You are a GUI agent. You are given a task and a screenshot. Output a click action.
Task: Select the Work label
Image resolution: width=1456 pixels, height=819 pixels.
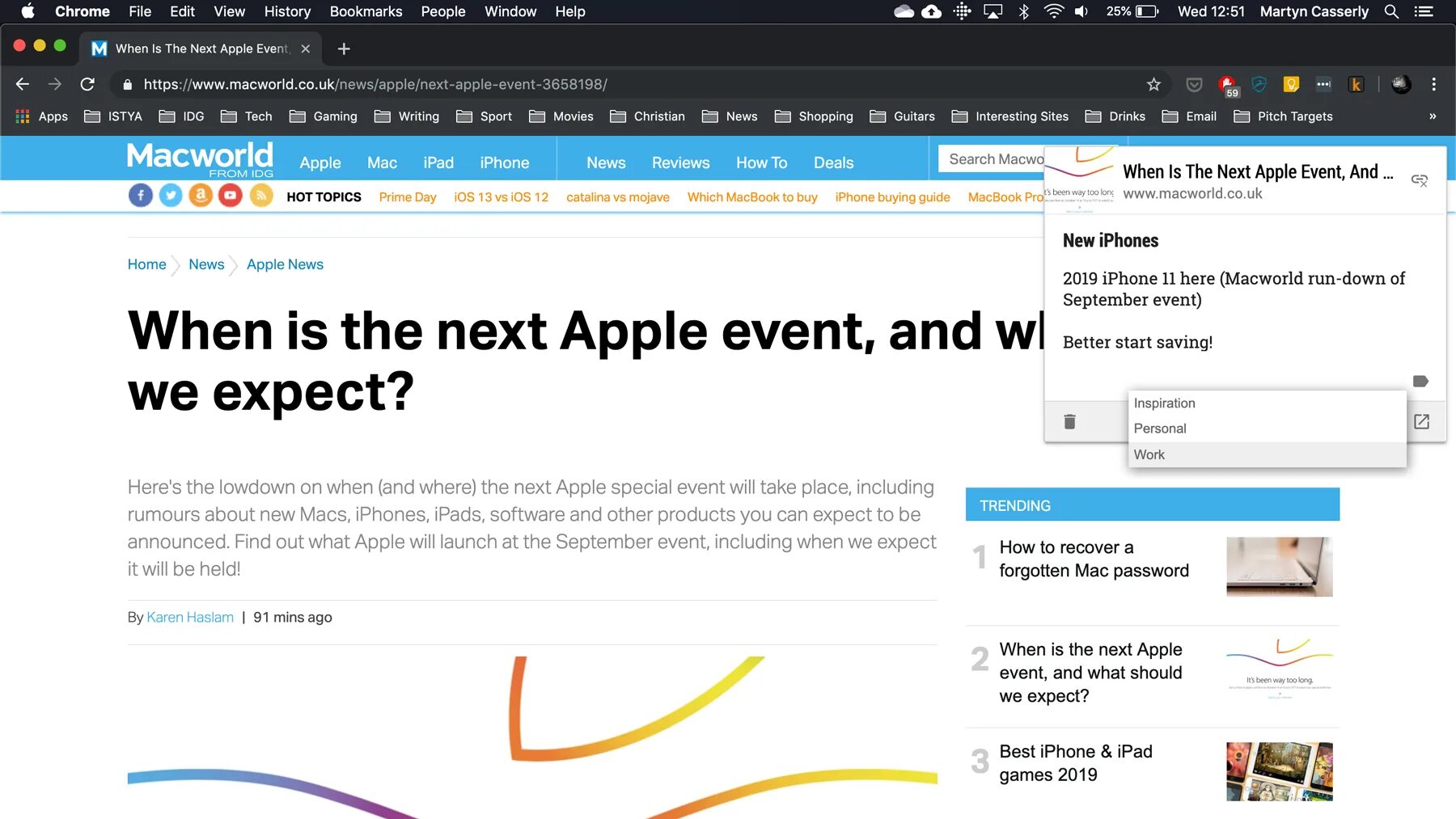(1267, 454)
